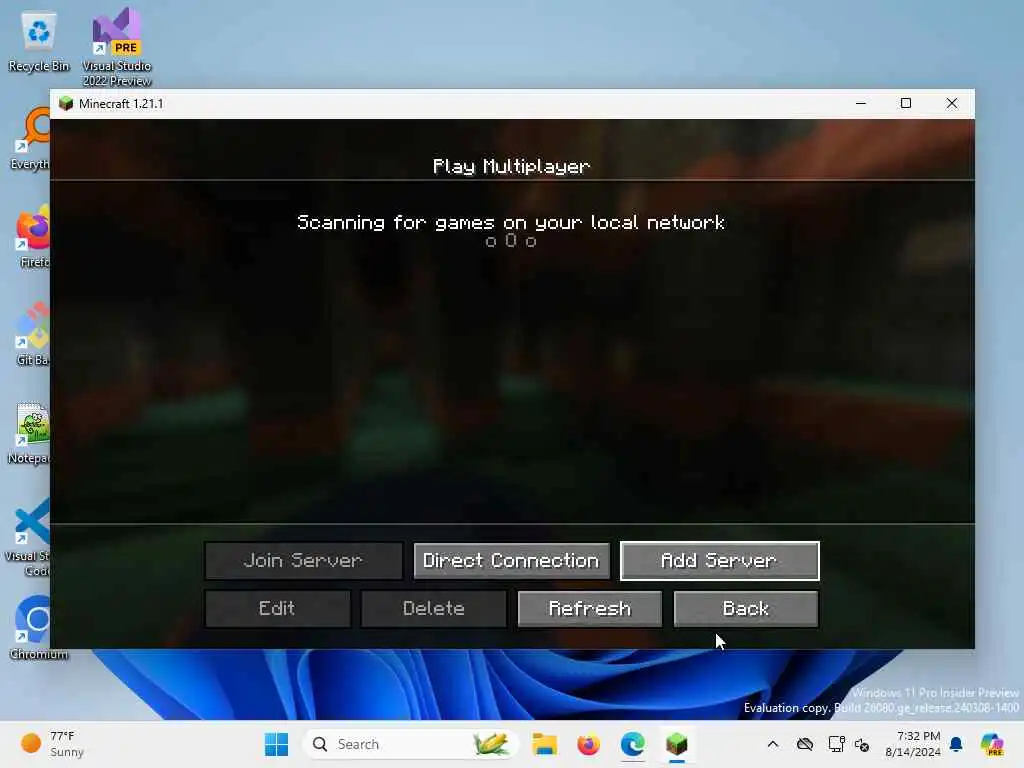Image resolution: width=1024 pixels, height=768 pixels.
Task: Click the taskbar Search box
Action: tap(410, 744)
